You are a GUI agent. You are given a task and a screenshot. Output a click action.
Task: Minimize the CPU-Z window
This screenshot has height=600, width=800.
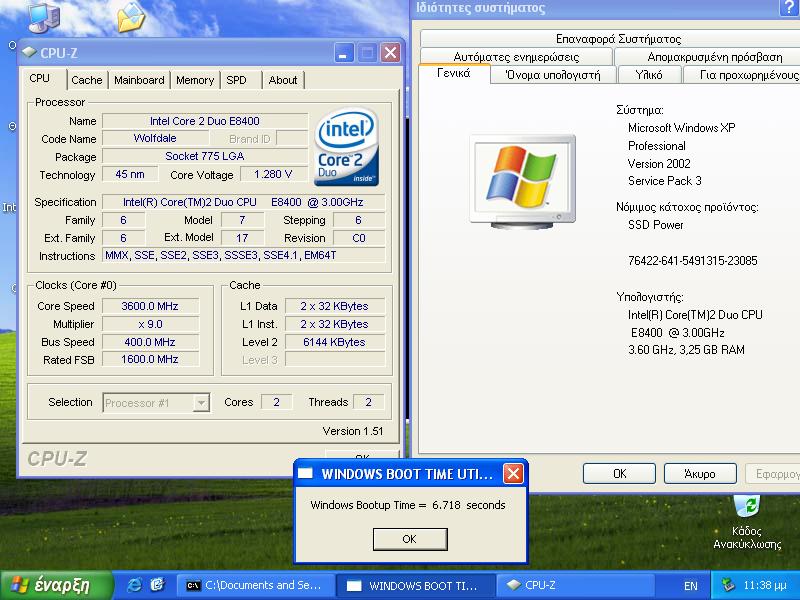click(x=344, y=53)
